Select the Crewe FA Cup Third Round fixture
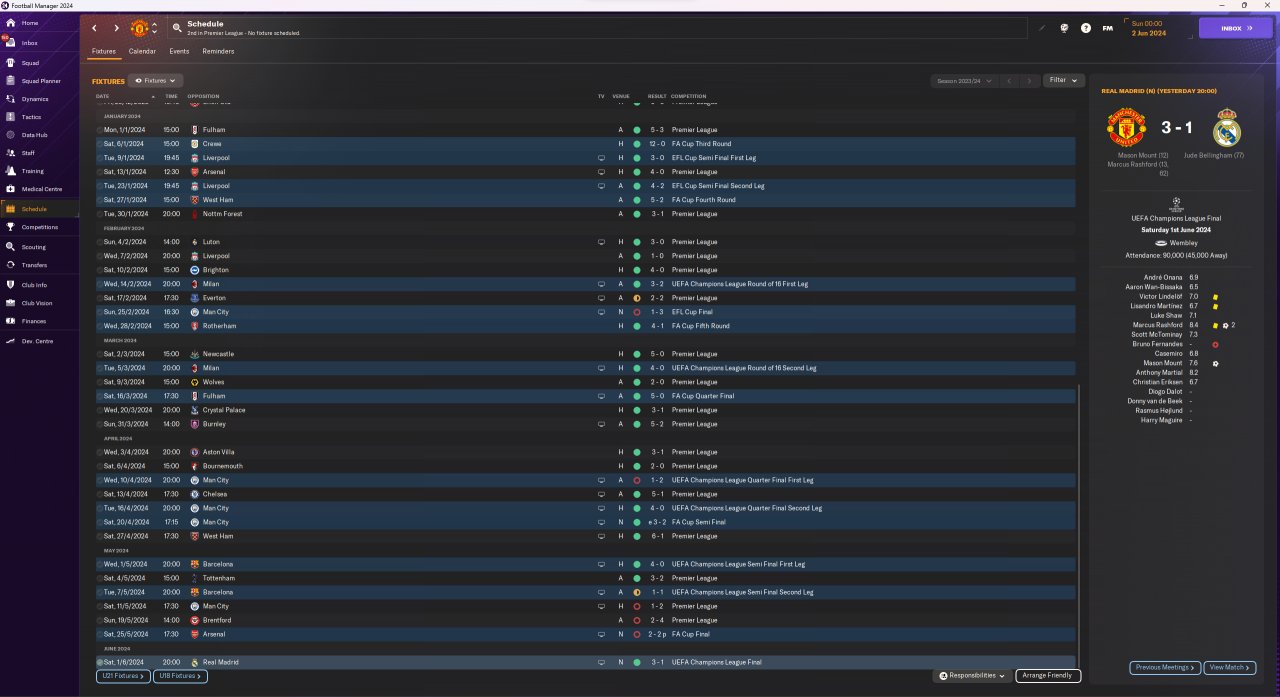The width and height of the screenshot is (1280, 697). [586, 144]
